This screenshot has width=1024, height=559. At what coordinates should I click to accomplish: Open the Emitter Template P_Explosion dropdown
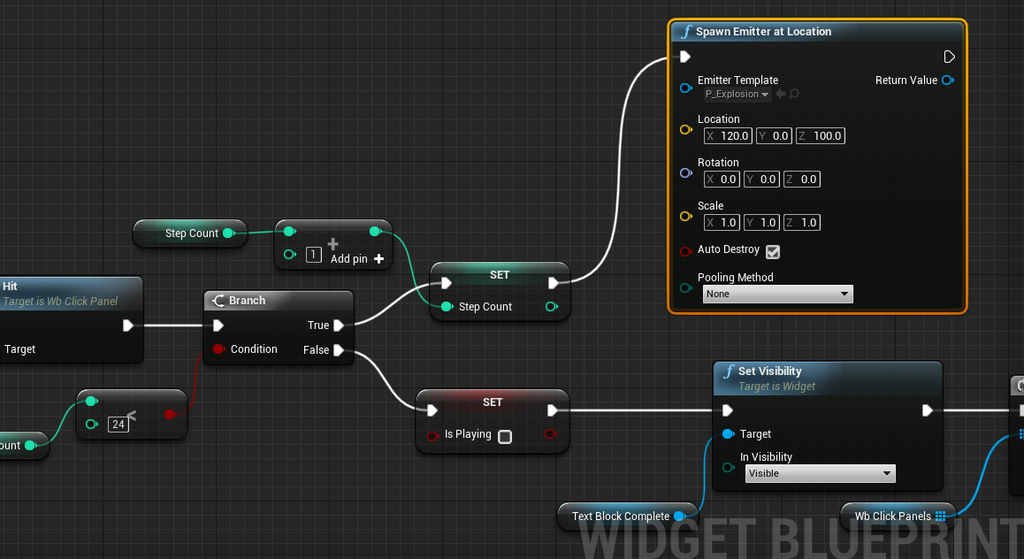(x=737, y=94)
